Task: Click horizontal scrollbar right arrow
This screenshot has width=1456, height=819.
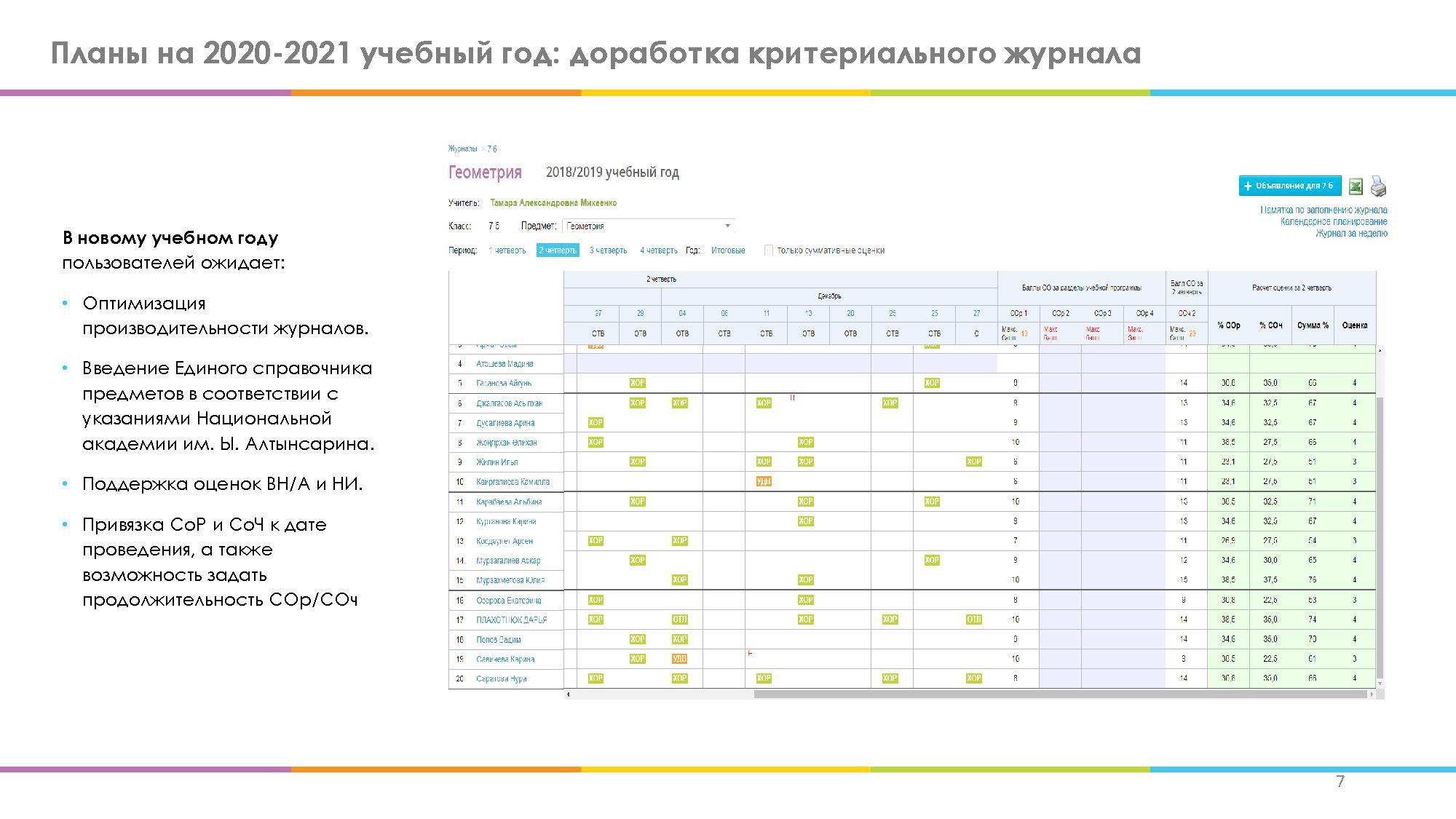Action: pos(1372,695)
